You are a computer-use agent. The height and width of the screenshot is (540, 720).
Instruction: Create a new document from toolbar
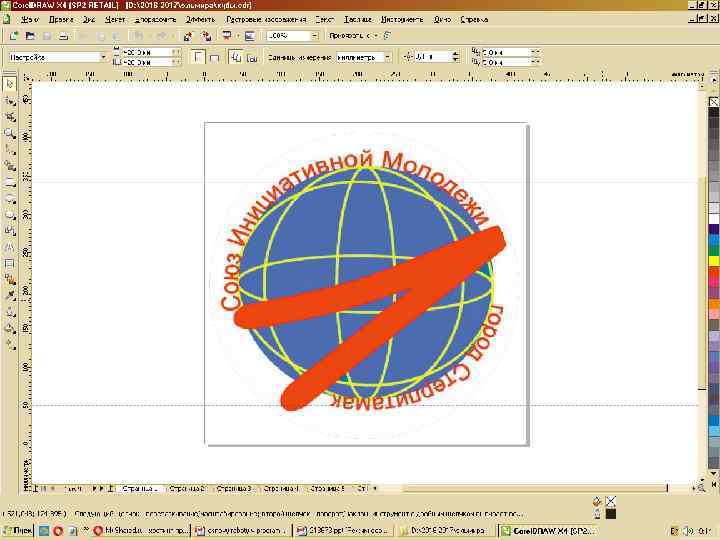[14, 36]
